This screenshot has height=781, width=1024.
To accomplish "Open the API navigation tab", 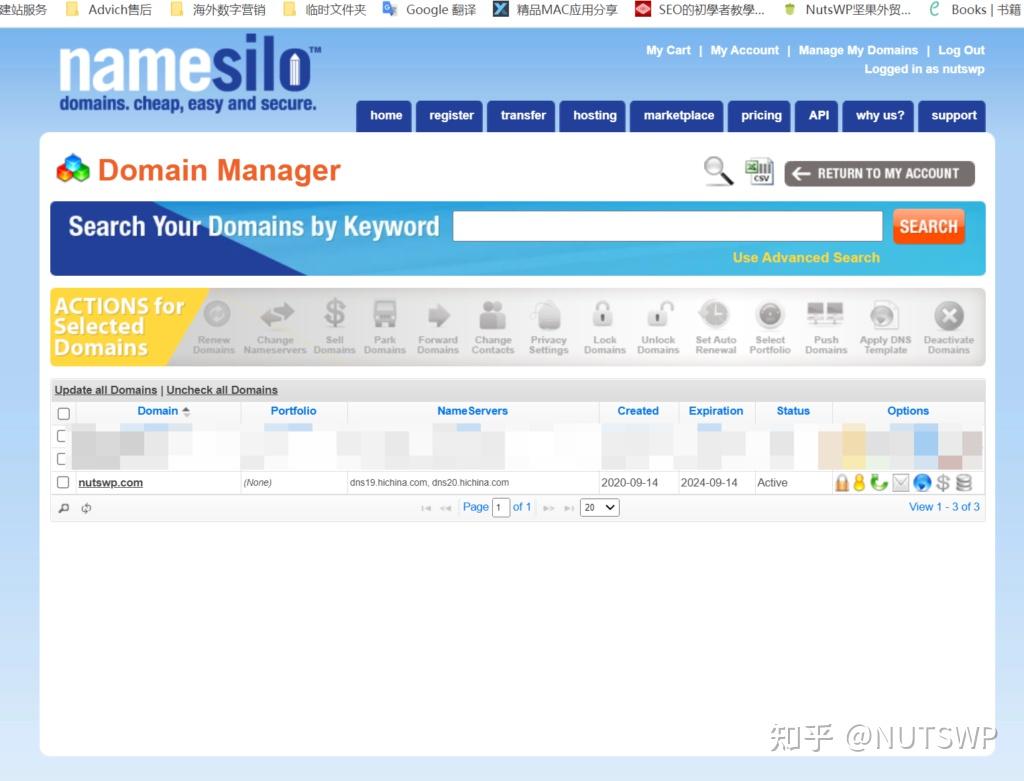I will click(x=818, y=116).
